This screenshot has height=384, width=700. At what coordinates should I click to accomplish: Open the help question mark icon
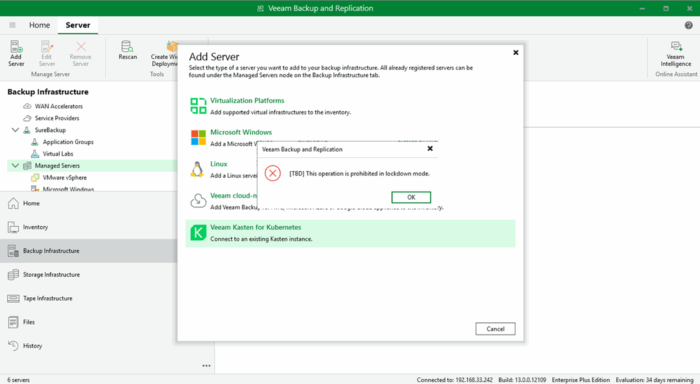(688, 25)
